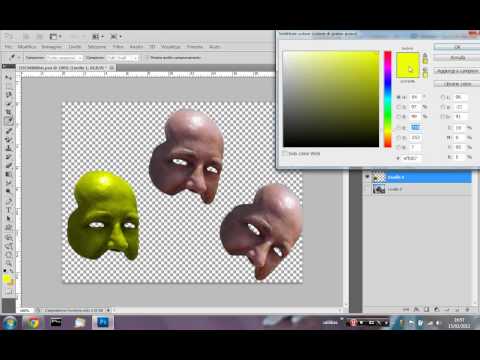Open the Dimensione campione dropdown
Image resolution: width=480 pixels, height=360 pixels.
coord(64,58)
